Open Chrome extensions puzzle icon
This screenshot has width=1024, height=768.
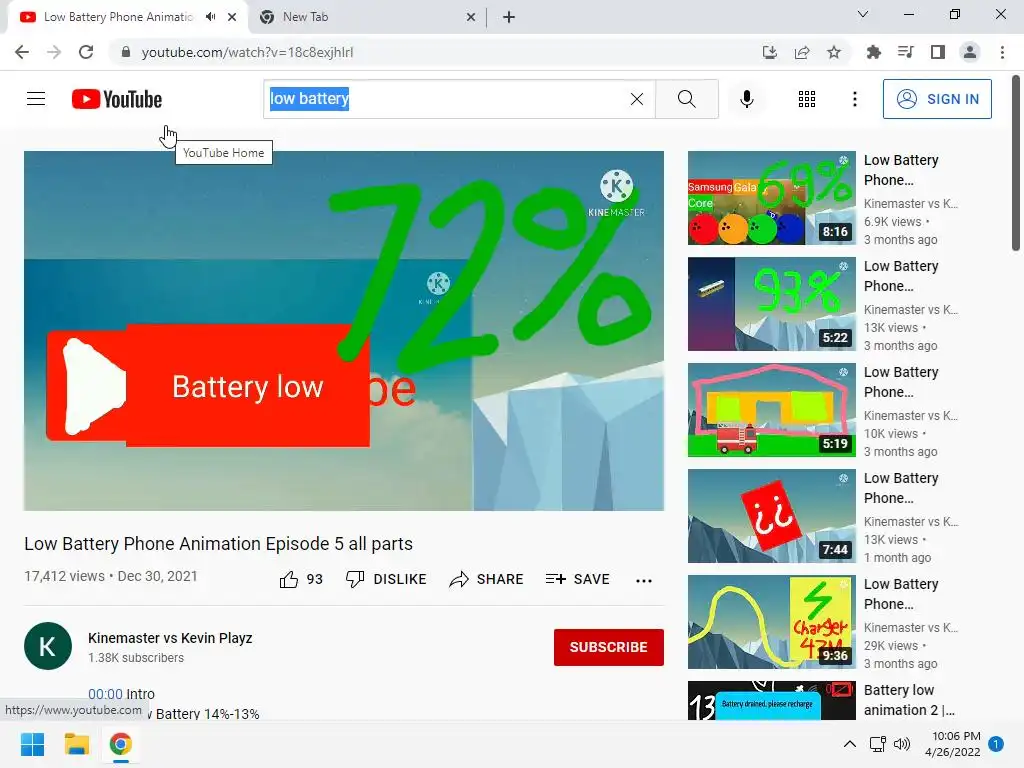(874, 52)
